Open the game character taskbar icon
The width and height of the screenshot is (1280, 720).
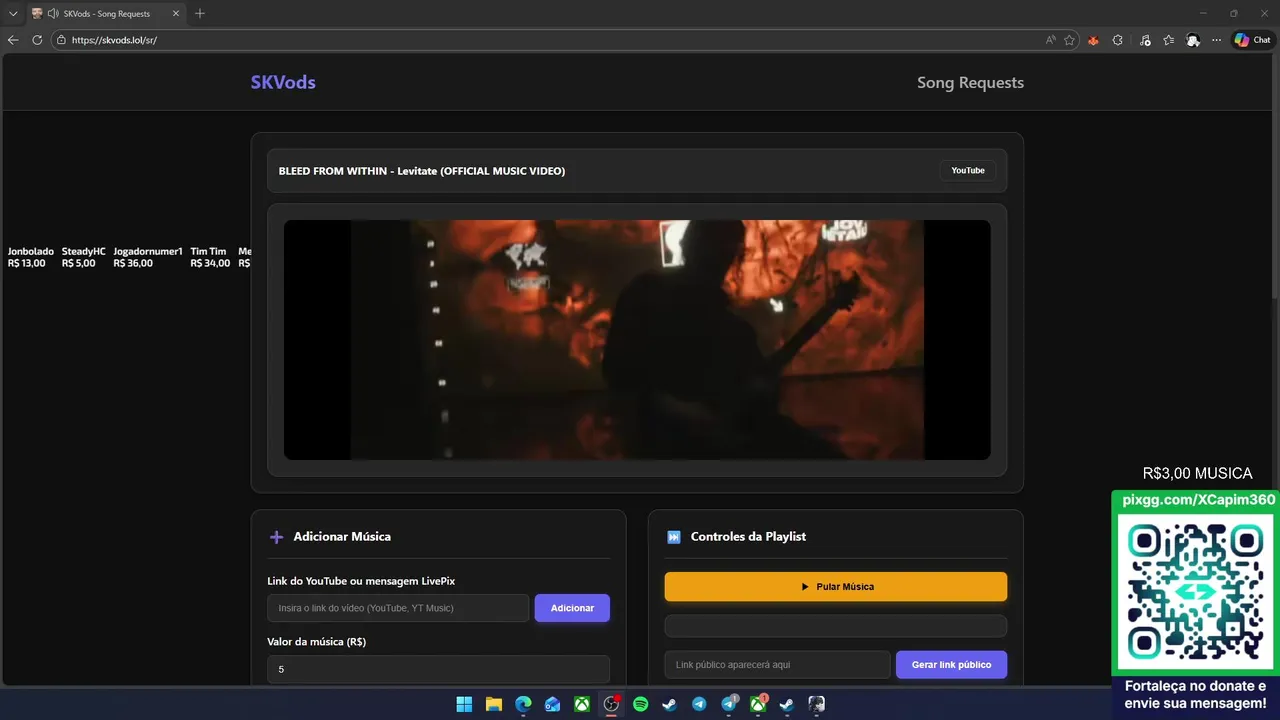click(x=817, y=704)
